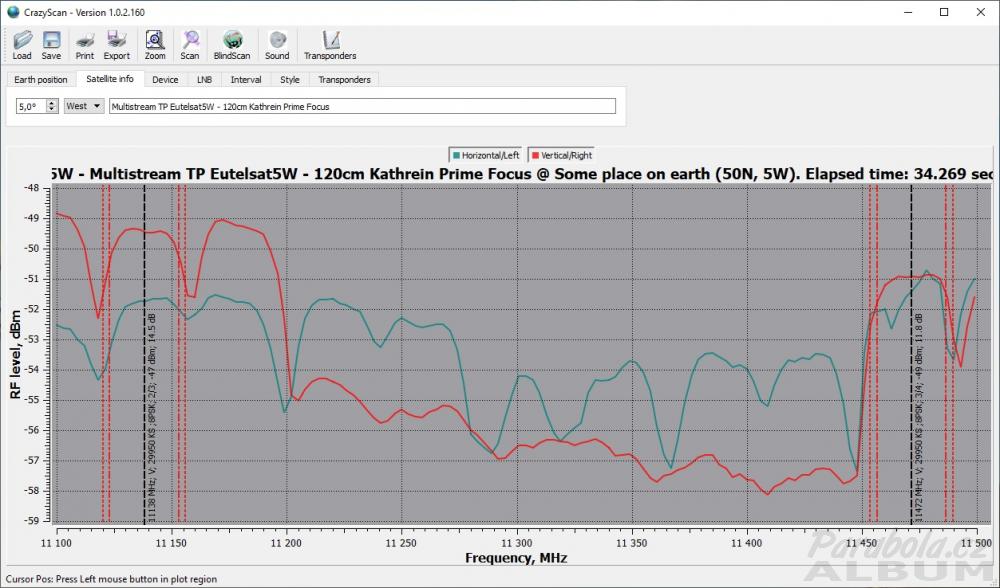This screenshot has height=588, width=1000.
Task: Toggle the Horizontal/Left legend entry
Action: pos(485,155)
